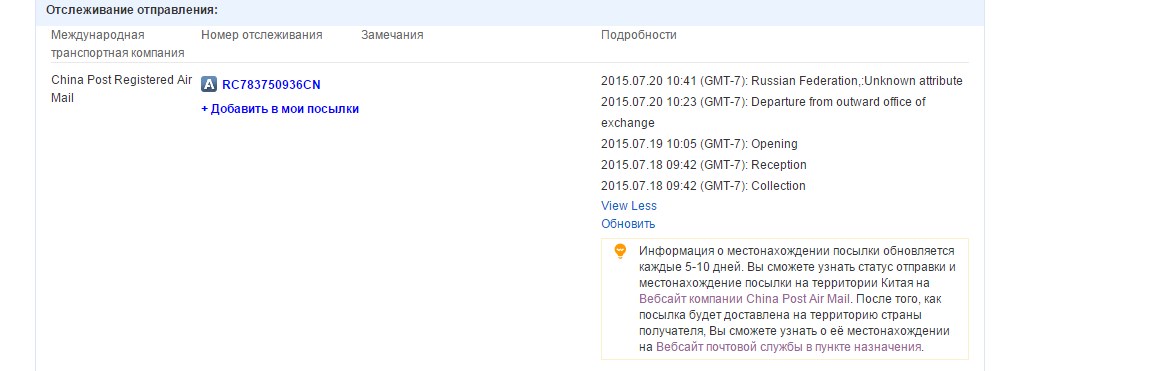
Task: Click the "Замечания" column header
Action: tap(392, 35)
